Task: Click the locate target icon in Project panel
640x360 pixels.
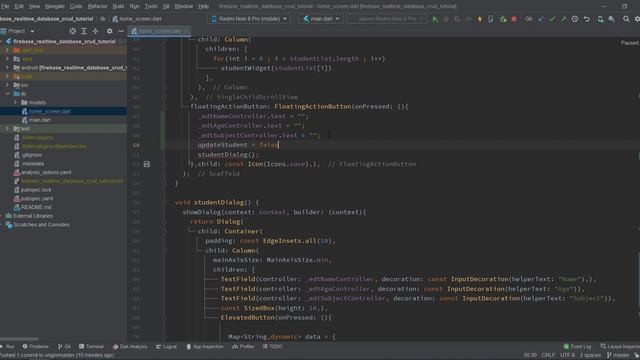Action: click(x=73, y=31)
